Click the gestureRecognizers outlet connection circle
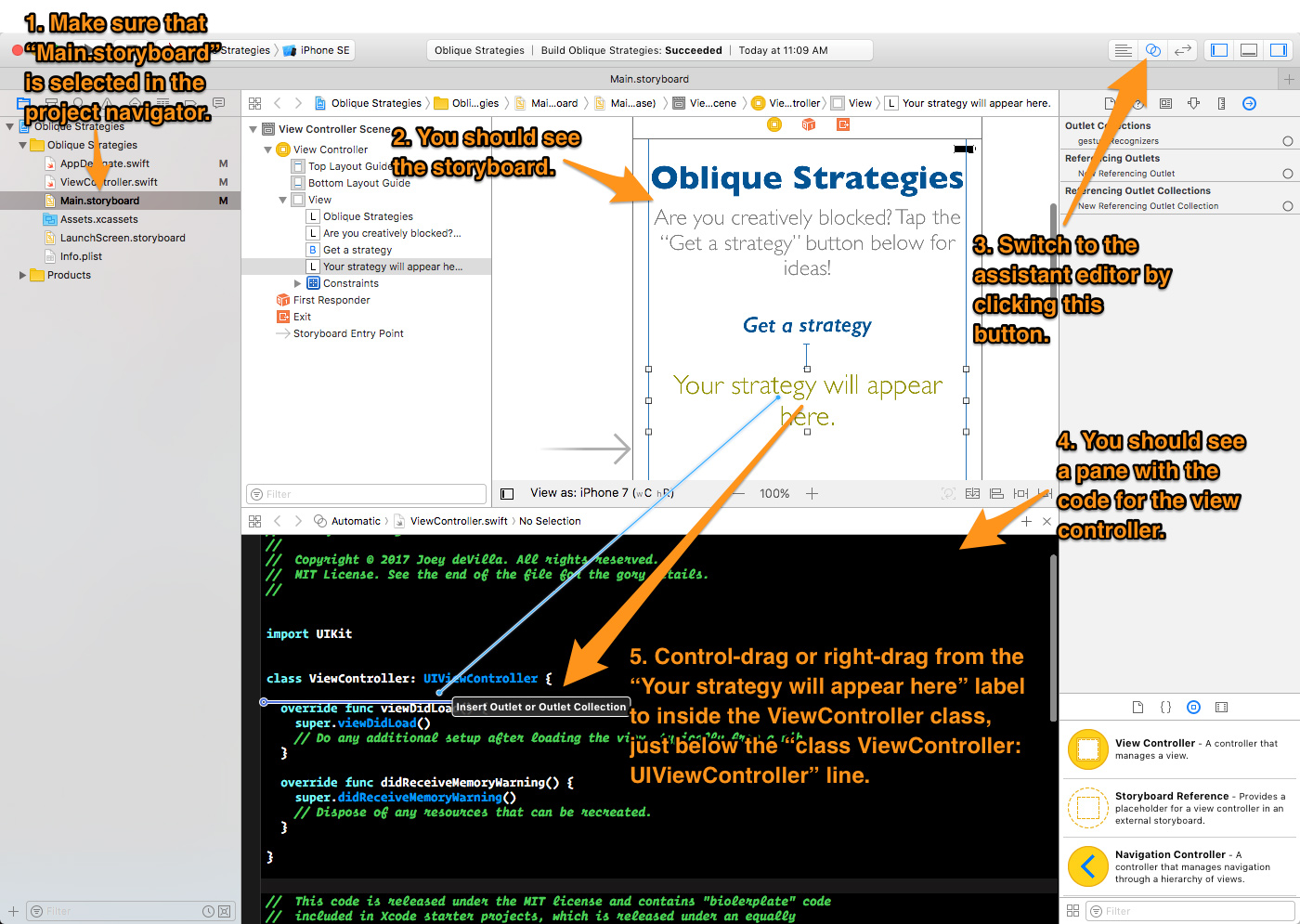 click(1287, 141)
